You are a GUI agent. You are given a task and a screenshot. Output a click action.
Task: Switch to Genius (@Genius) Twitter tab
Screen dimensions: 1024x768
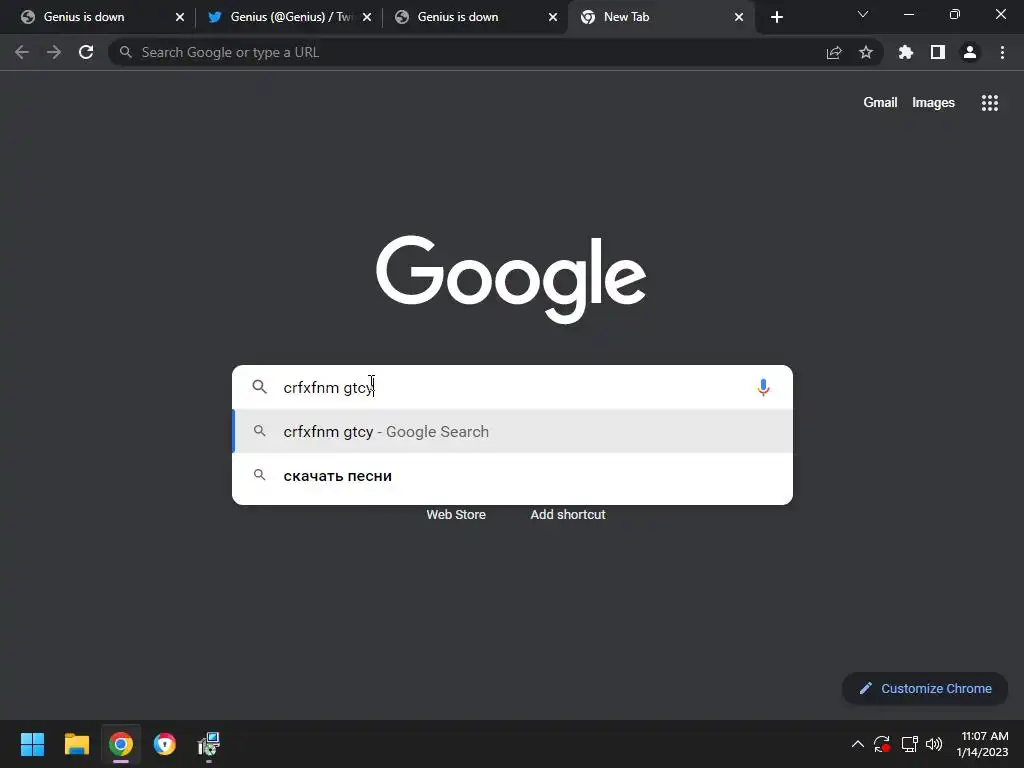pos(289,17)
